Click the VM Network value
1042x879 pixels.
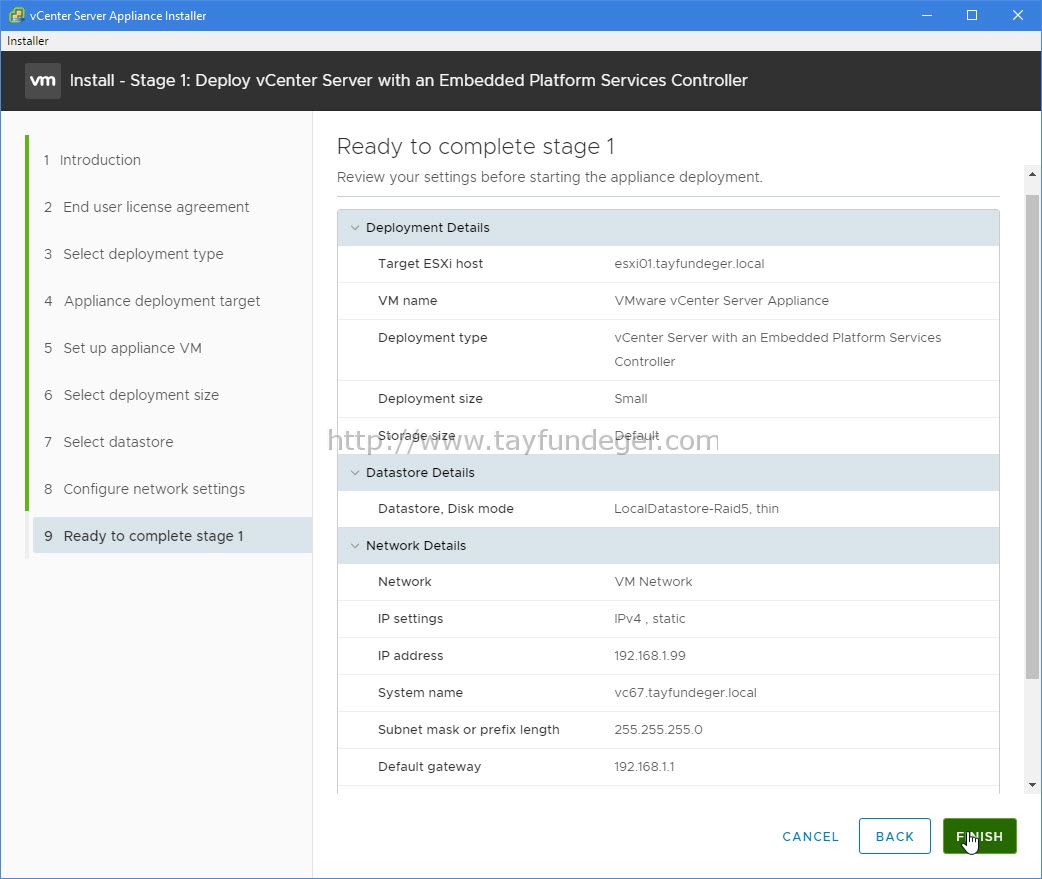click(x=653, y=582)
